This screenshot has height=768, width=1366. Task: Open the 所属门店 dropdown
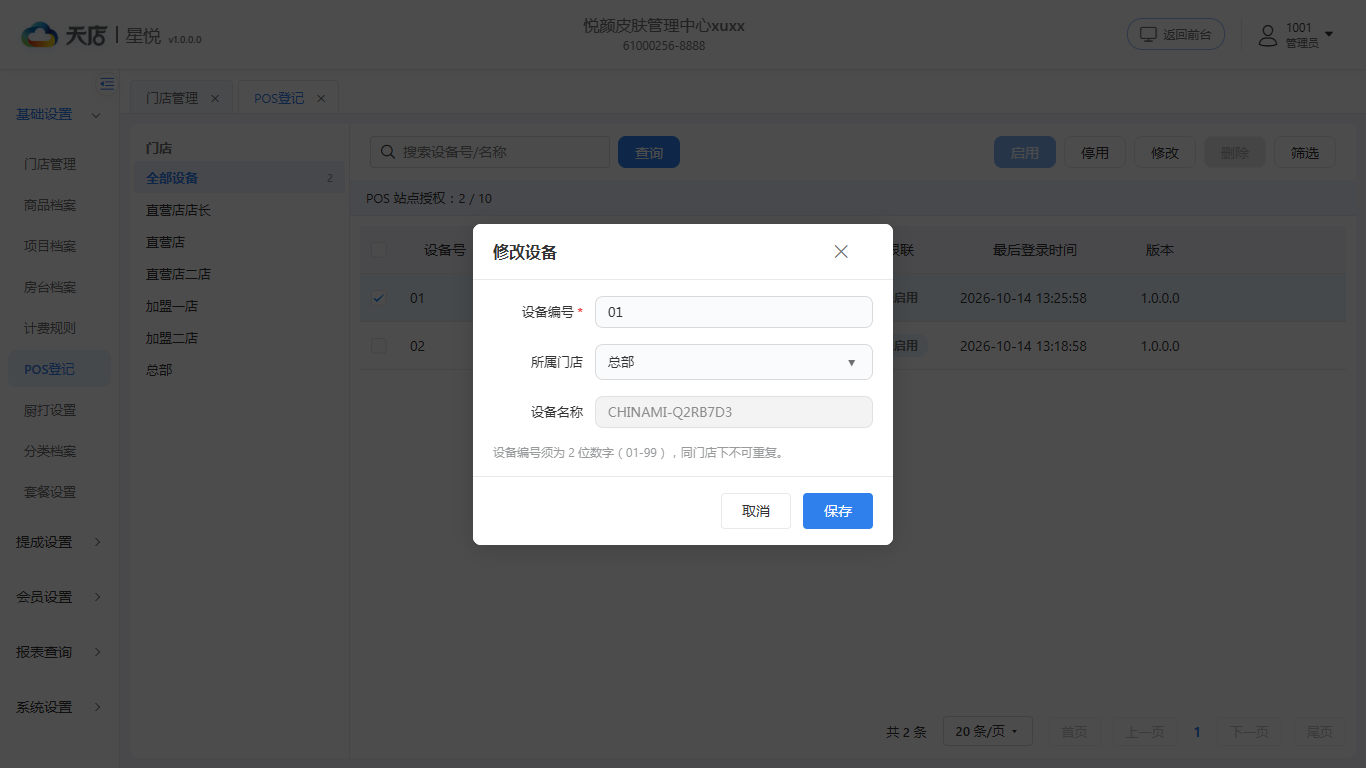tap(734, 362)
